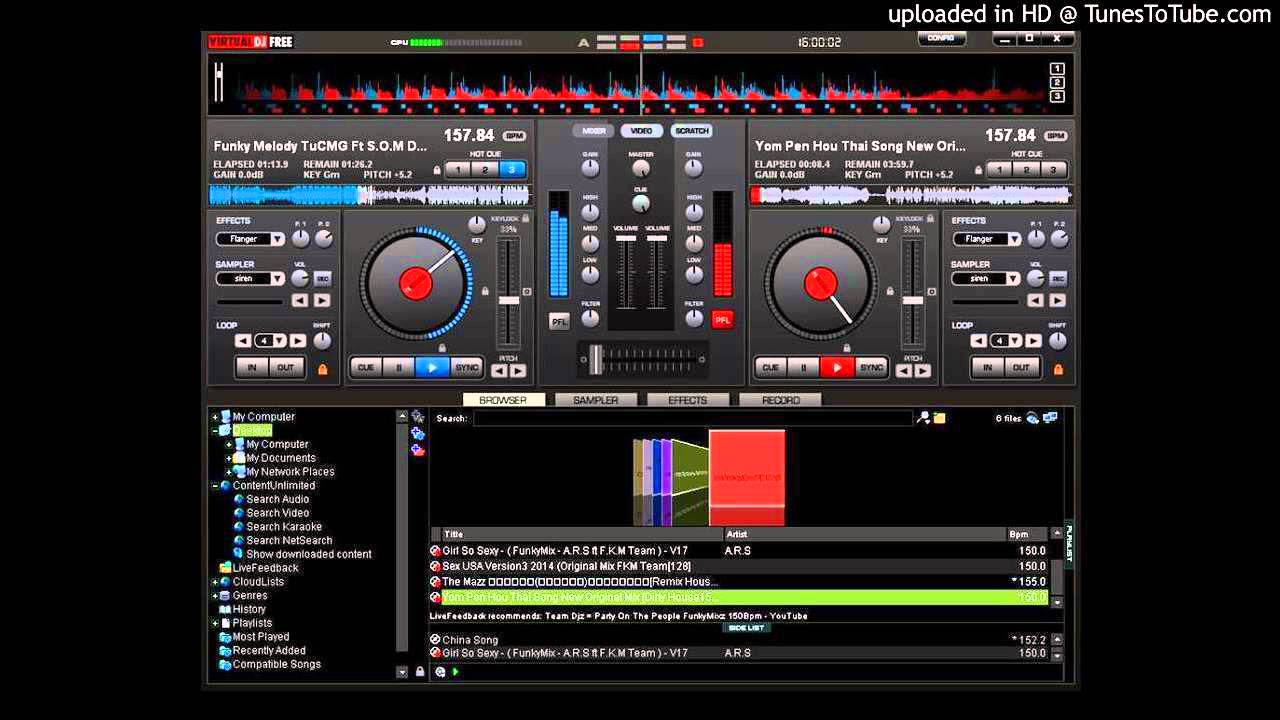Click the left deck BPM tap button
The width and height of the screenshot is (1280, 720).
click(x=514, y=136)
